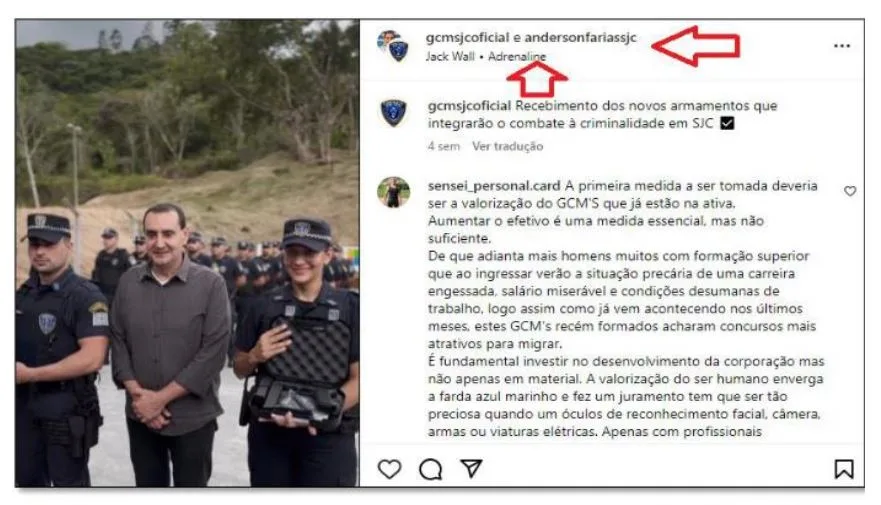Open the Adrenaline audio track link

point(517,56)
